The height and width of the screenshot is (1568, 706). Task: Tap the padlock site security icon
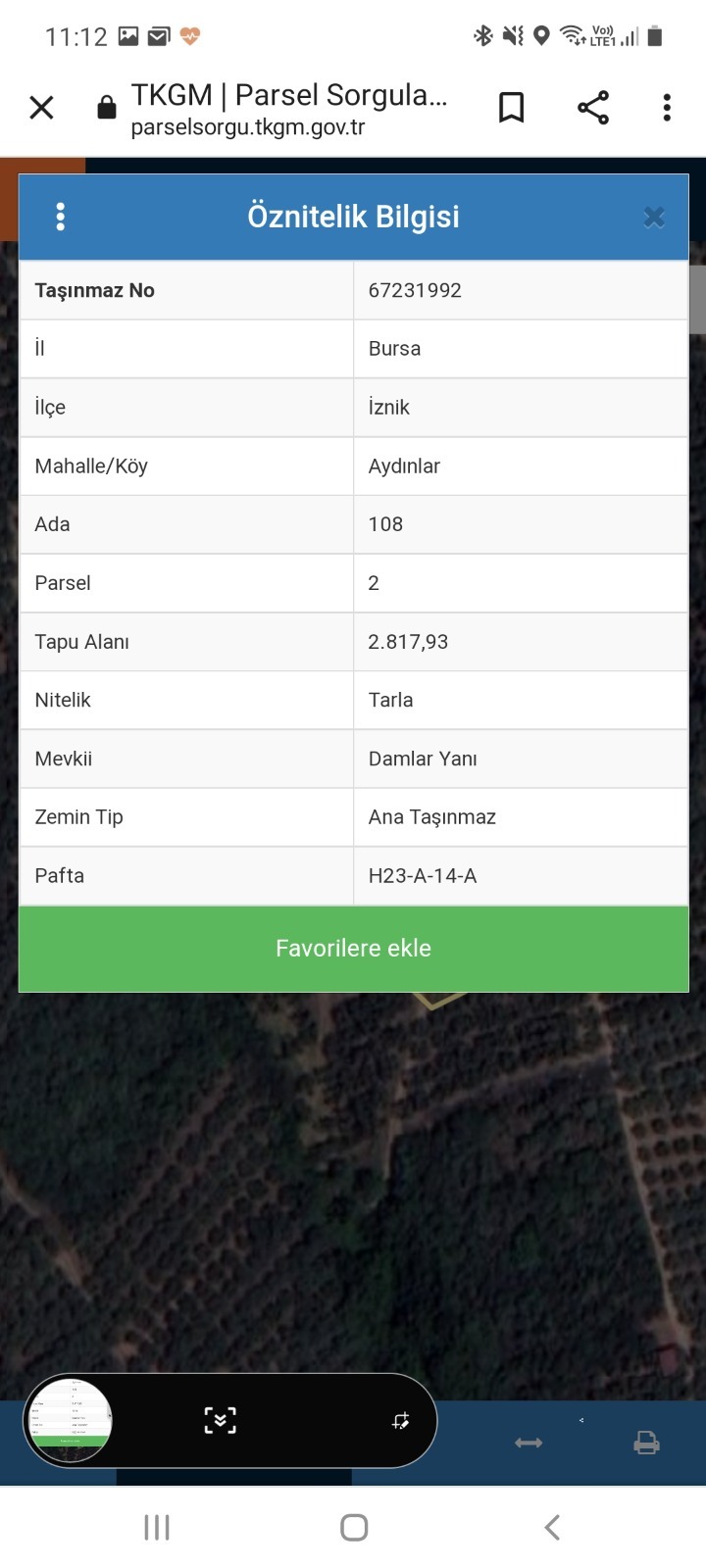(107, 107)
